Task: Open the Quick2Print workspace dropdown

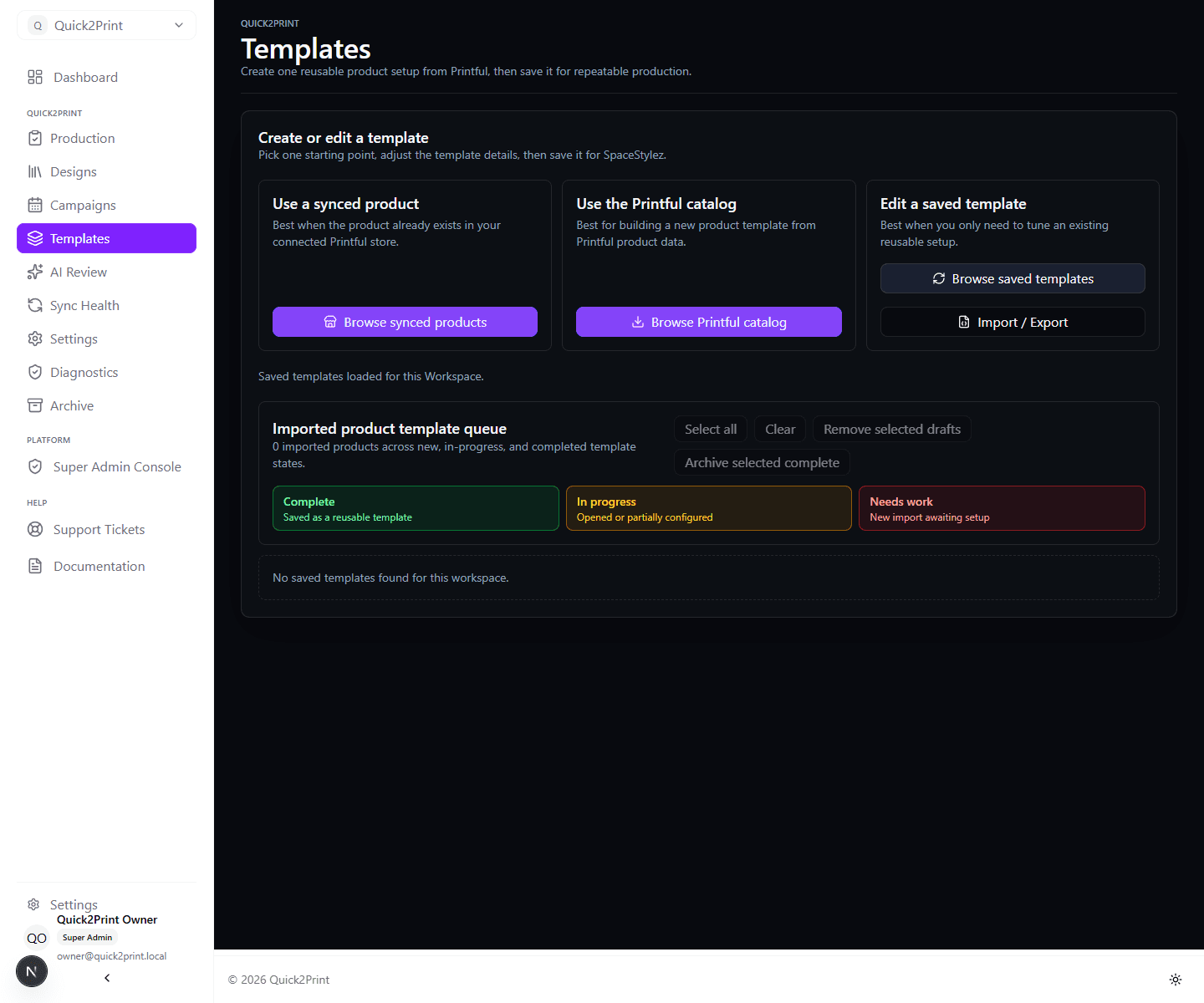Action: pos(106,25)
